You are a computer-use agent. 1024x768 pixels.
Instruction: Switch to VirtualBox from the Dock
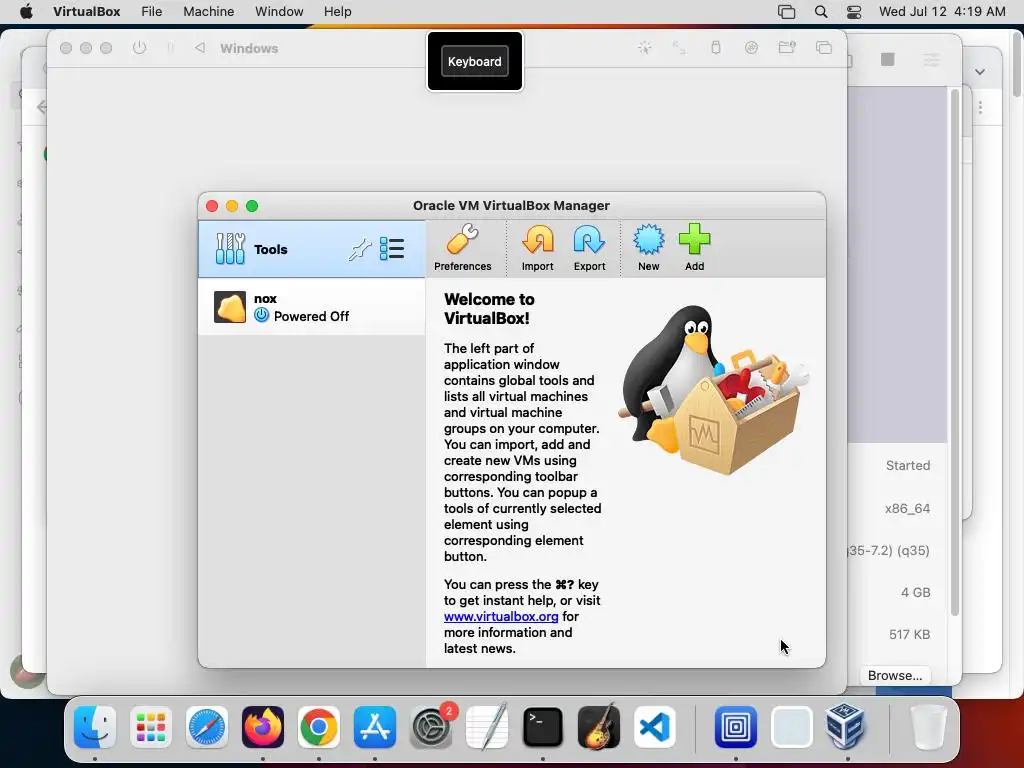(x=844, y=726)
